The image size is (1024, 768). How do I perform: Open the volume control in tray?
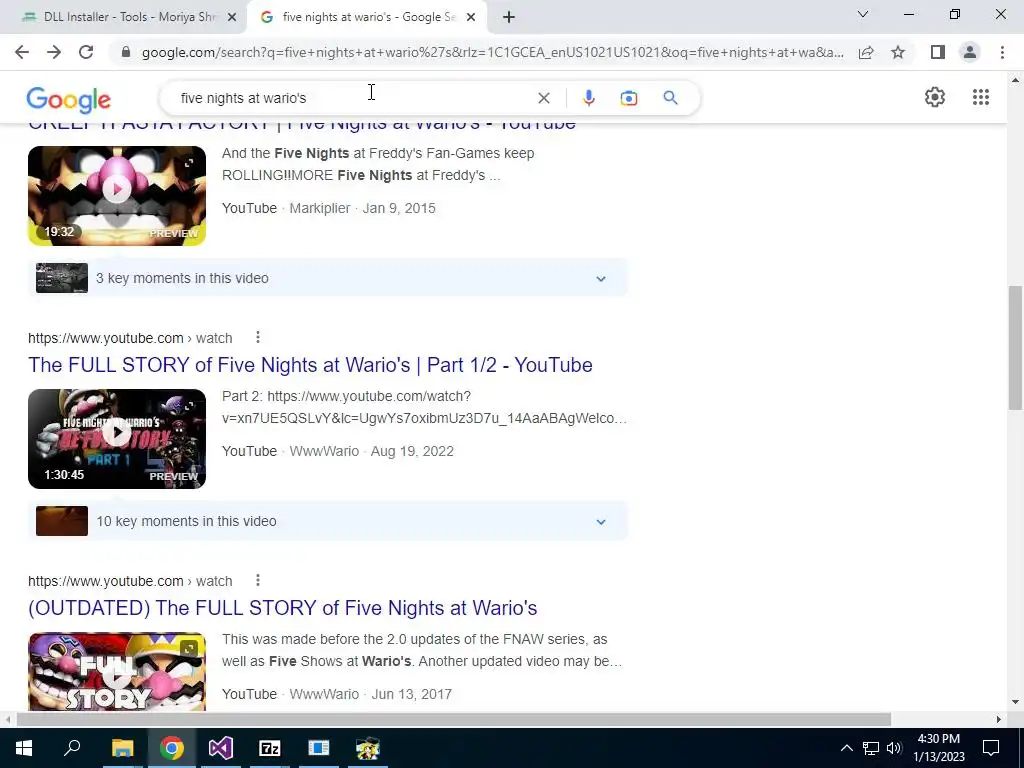tap(894, 748)
